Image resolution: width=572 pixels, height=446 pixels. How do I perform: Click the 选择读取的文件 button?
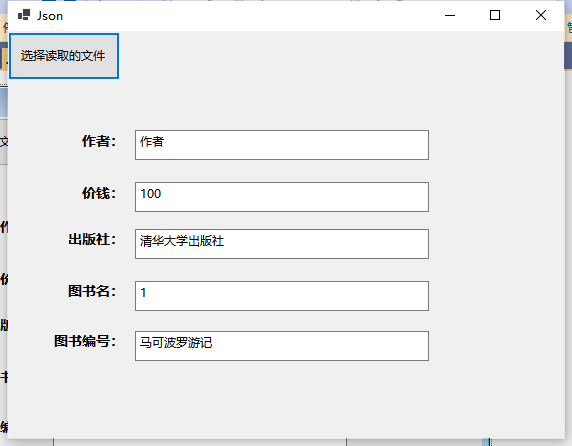64,56
